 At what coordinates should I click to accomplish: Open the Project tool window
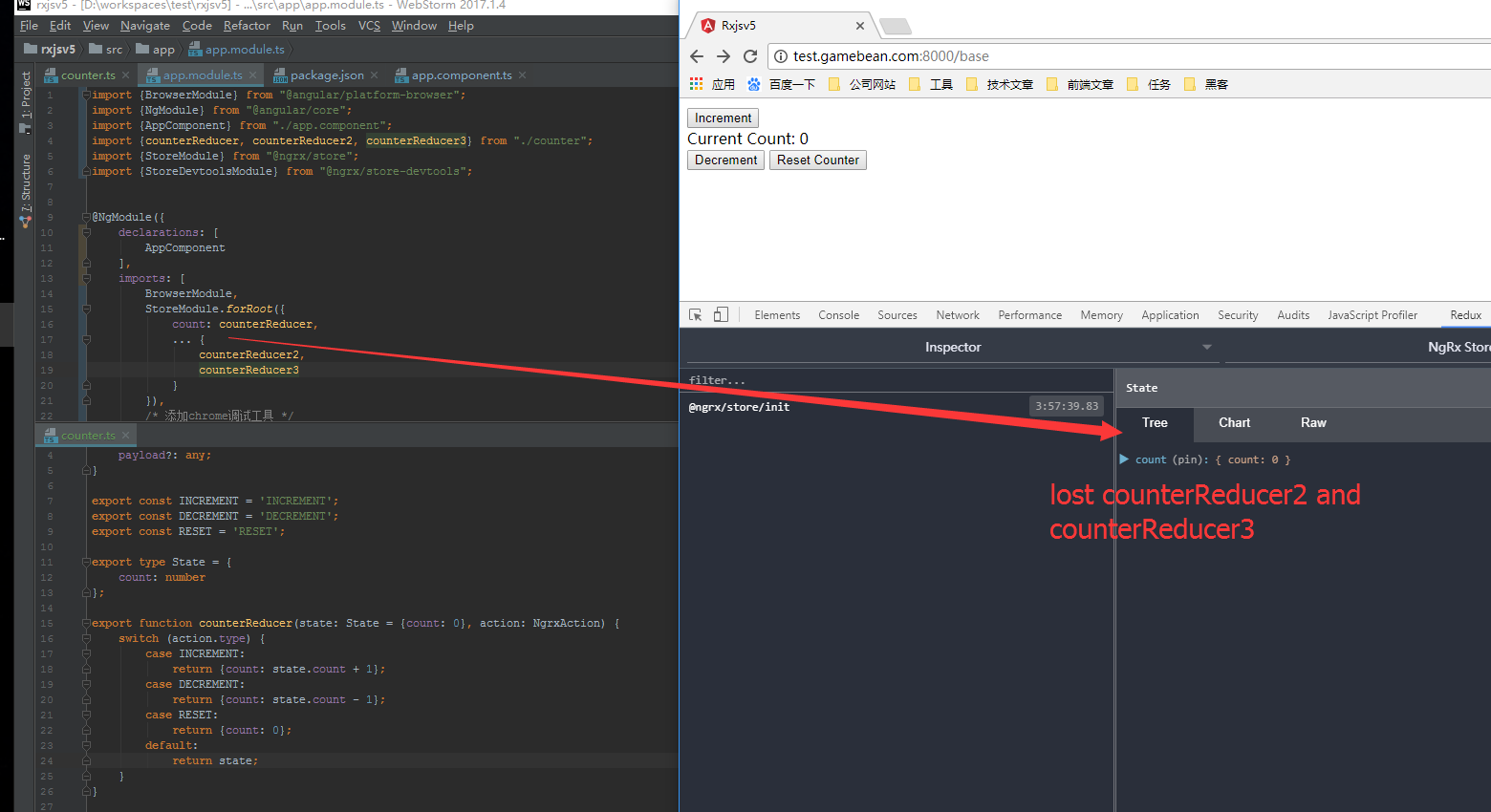(25, 101)
